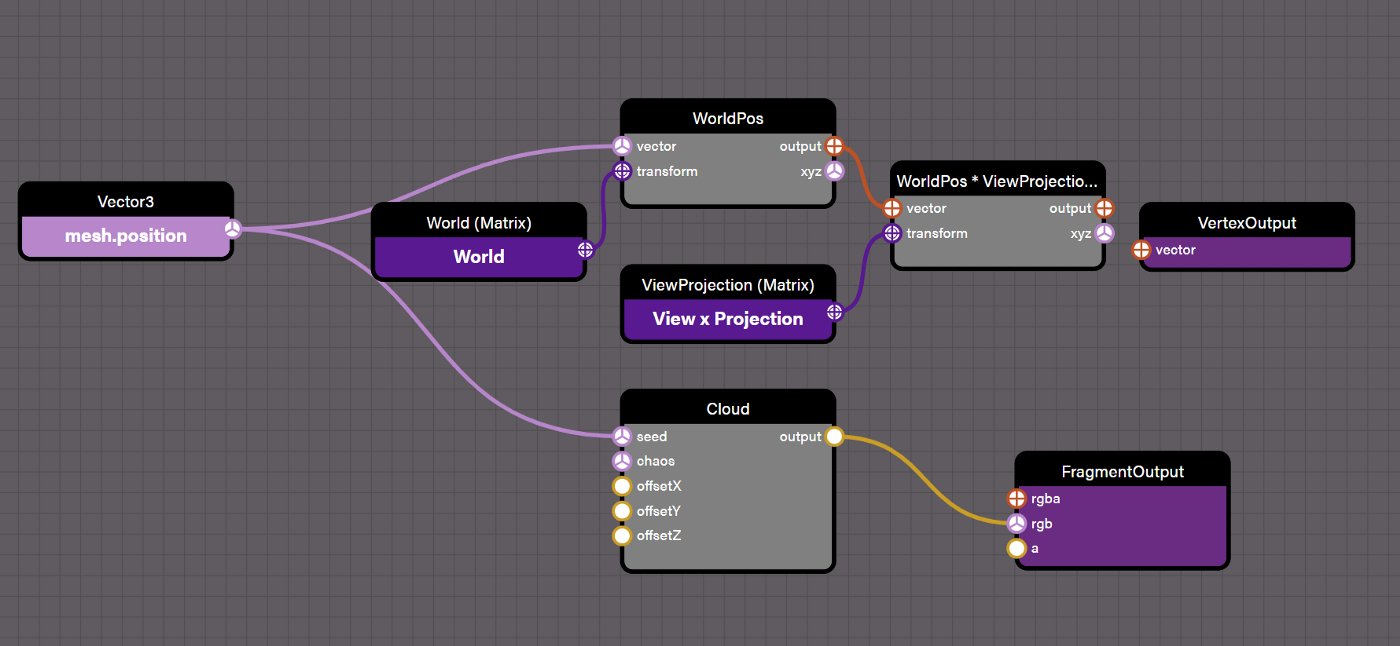Click the View x Projection value block
Viewport: 1400px width, 646px height.
coord(727,319)
